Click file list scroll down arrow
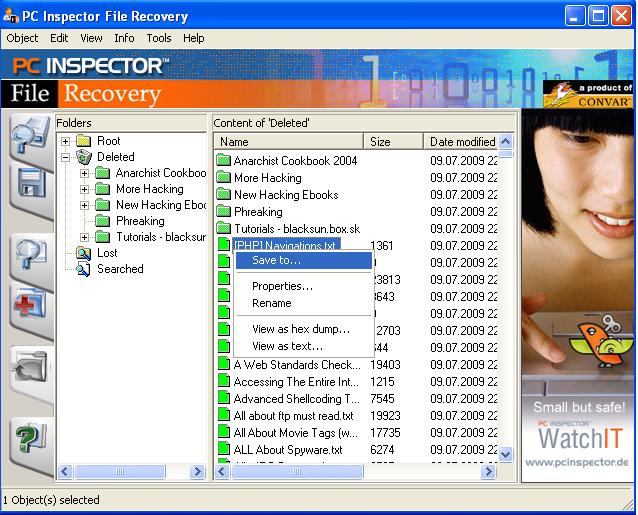 click(x=505, y=454)
